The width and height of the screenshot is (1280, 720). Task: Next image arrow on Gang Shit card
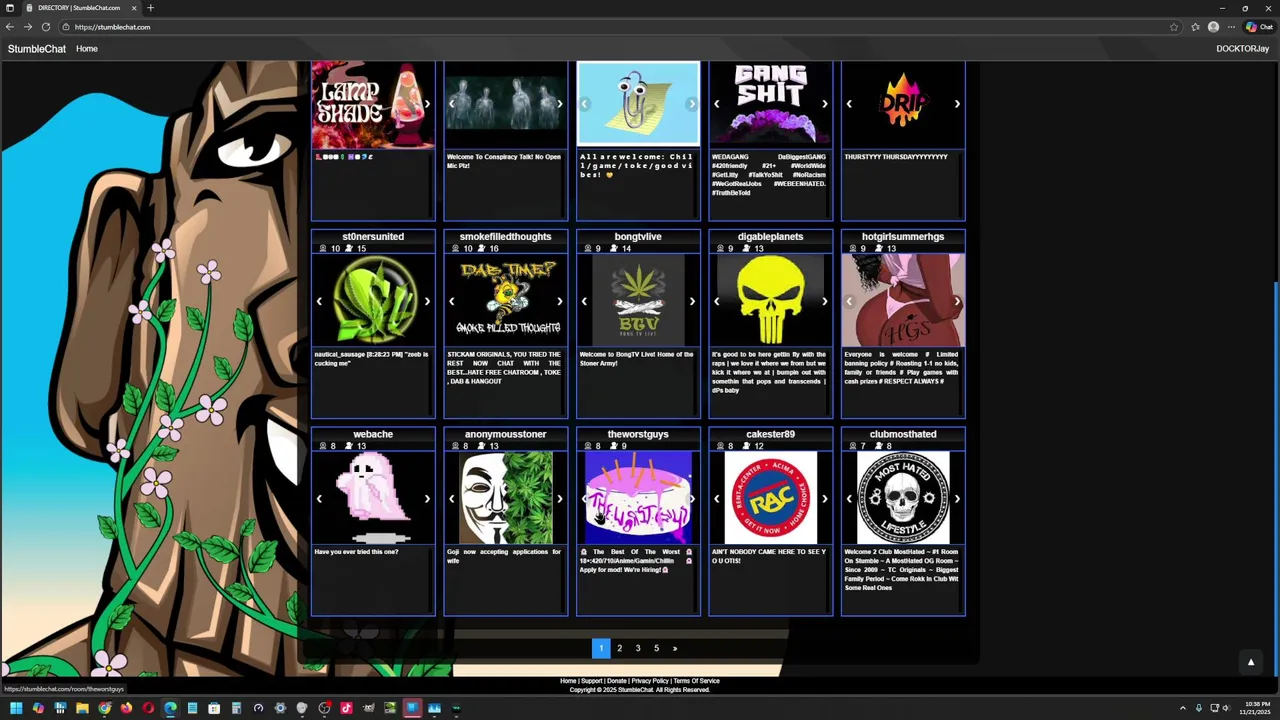824,104
